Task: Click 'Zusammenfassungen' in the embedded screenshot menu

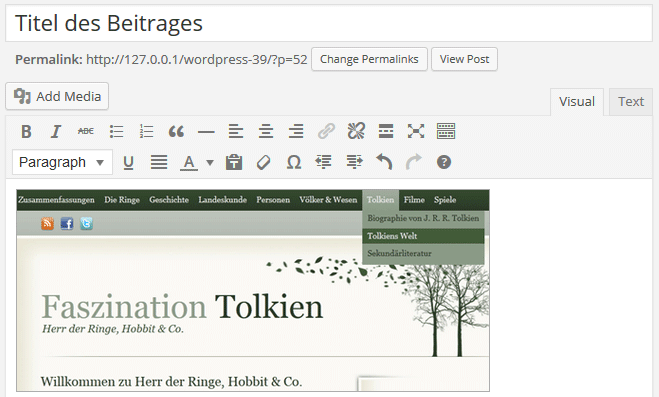Action: point(56,200)
